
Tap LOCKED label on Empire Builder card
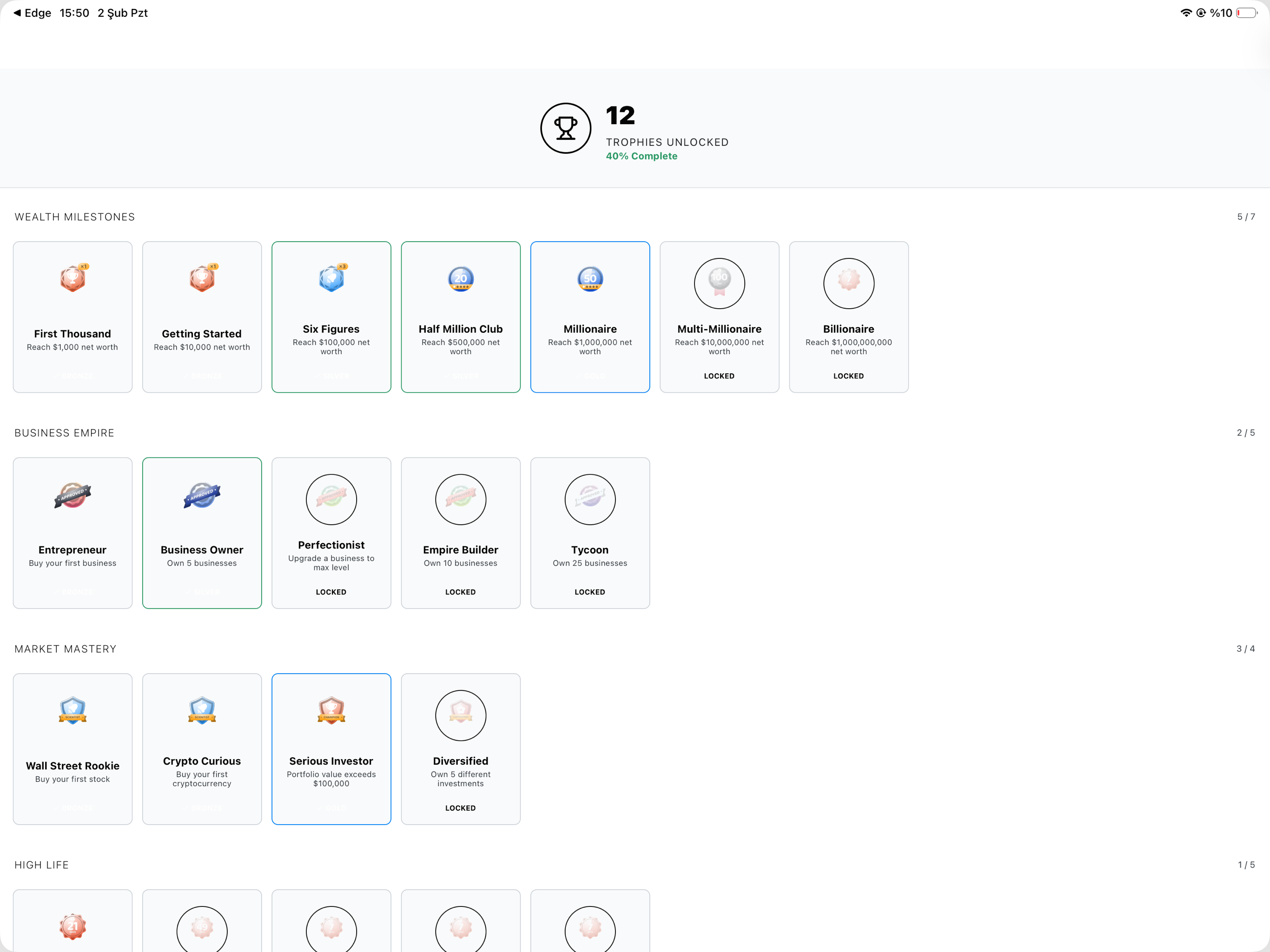[461, 592]
